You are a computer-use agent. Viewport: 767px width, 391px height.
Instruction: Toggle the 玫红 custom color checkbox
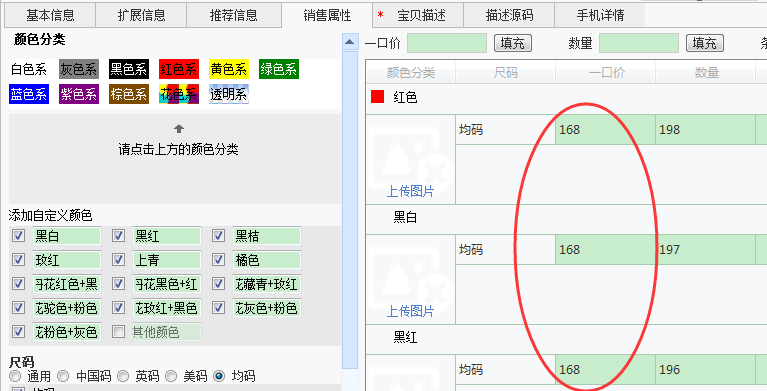point(19,259)
